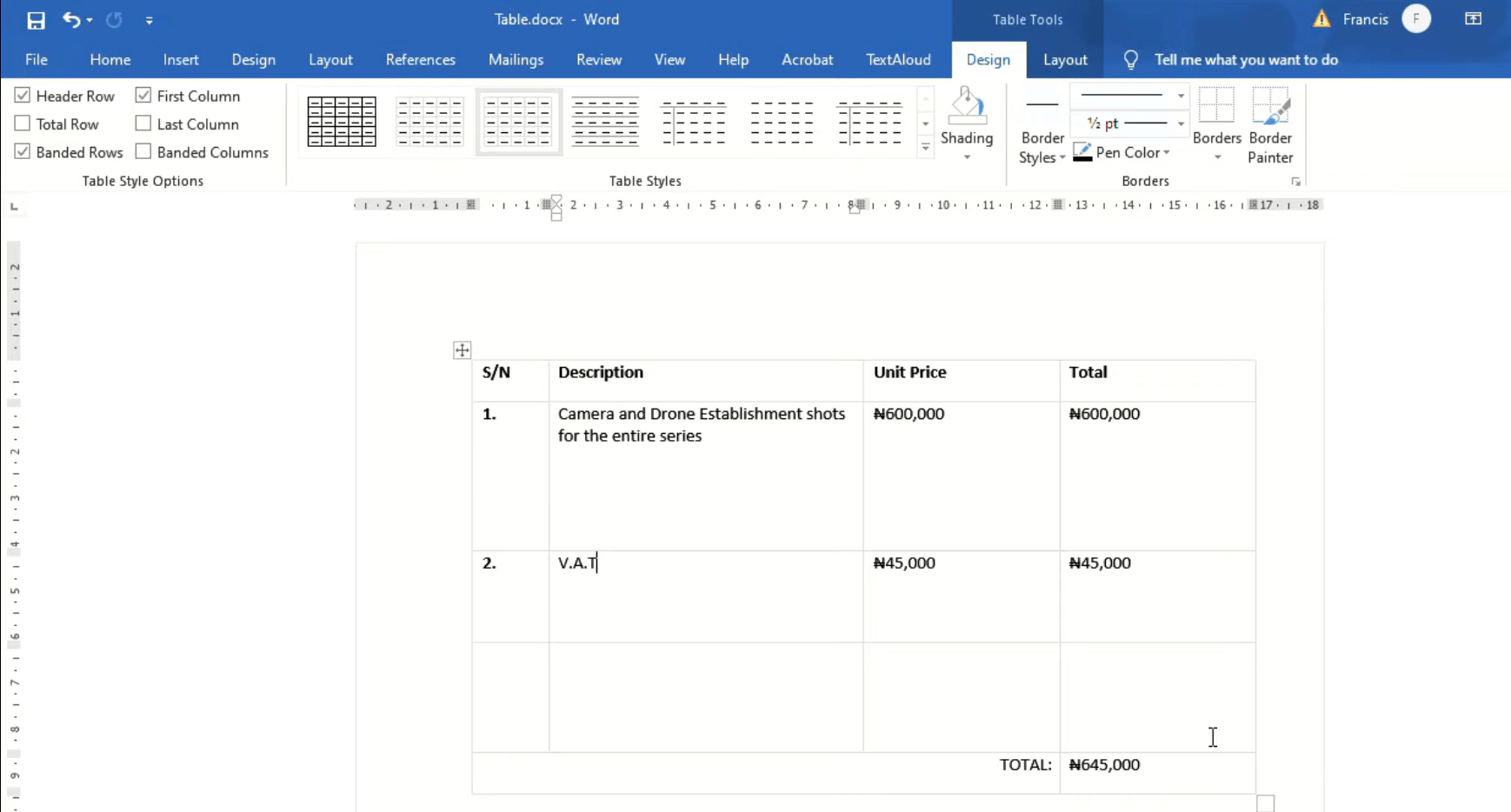Open the File menu
The image size is (1511, 812).
coord(36,59)
